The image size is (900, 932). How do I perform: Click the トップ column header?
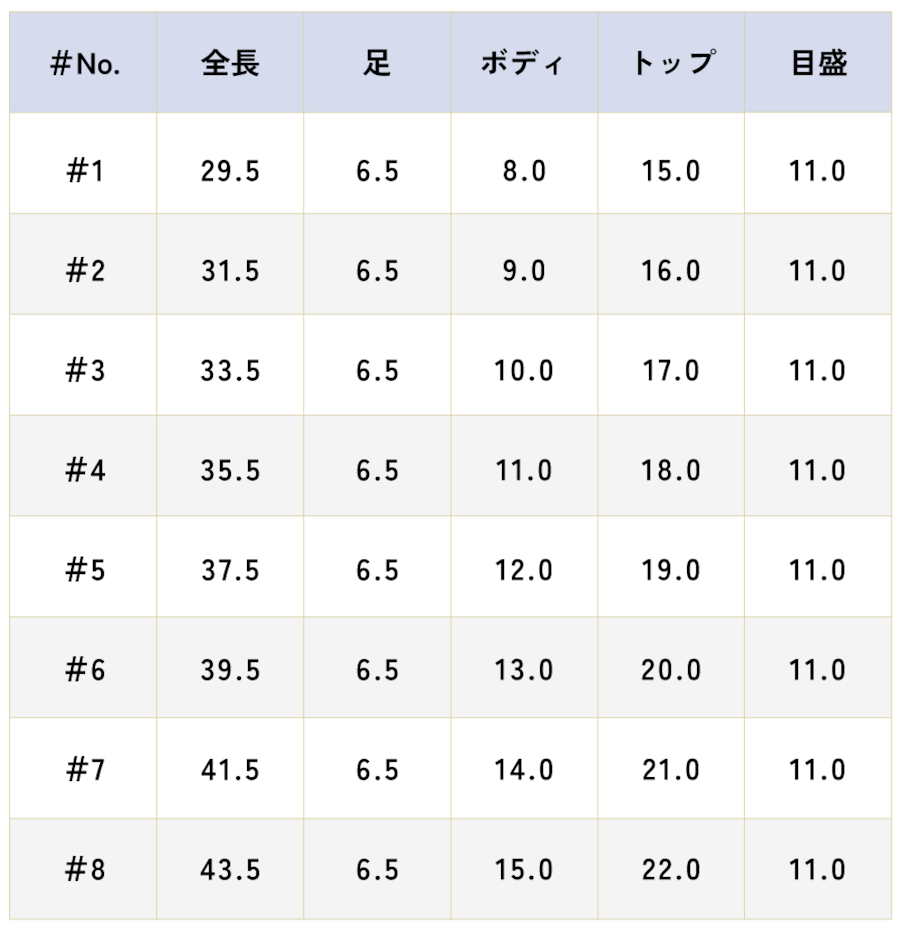(672, 63)
